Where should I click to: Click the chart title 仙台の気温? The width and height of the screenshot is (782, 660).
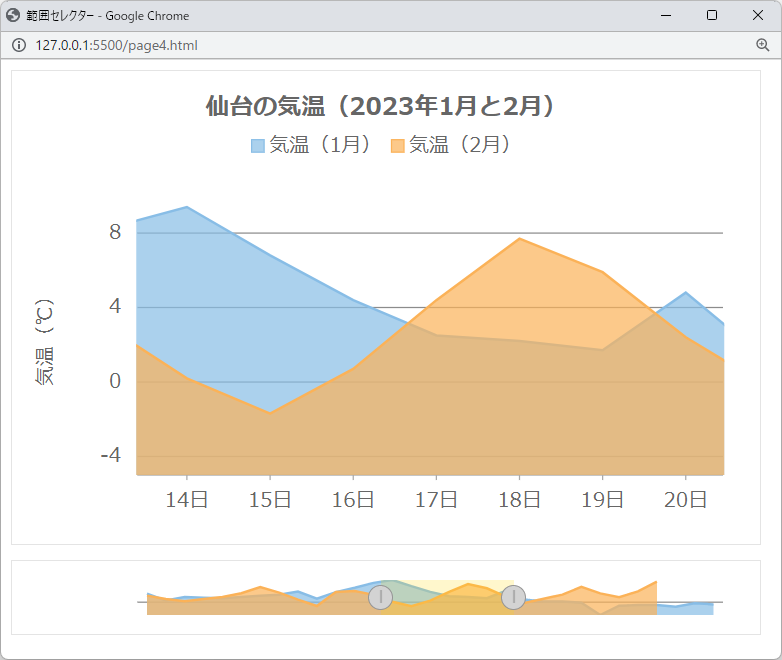(380, 106)
